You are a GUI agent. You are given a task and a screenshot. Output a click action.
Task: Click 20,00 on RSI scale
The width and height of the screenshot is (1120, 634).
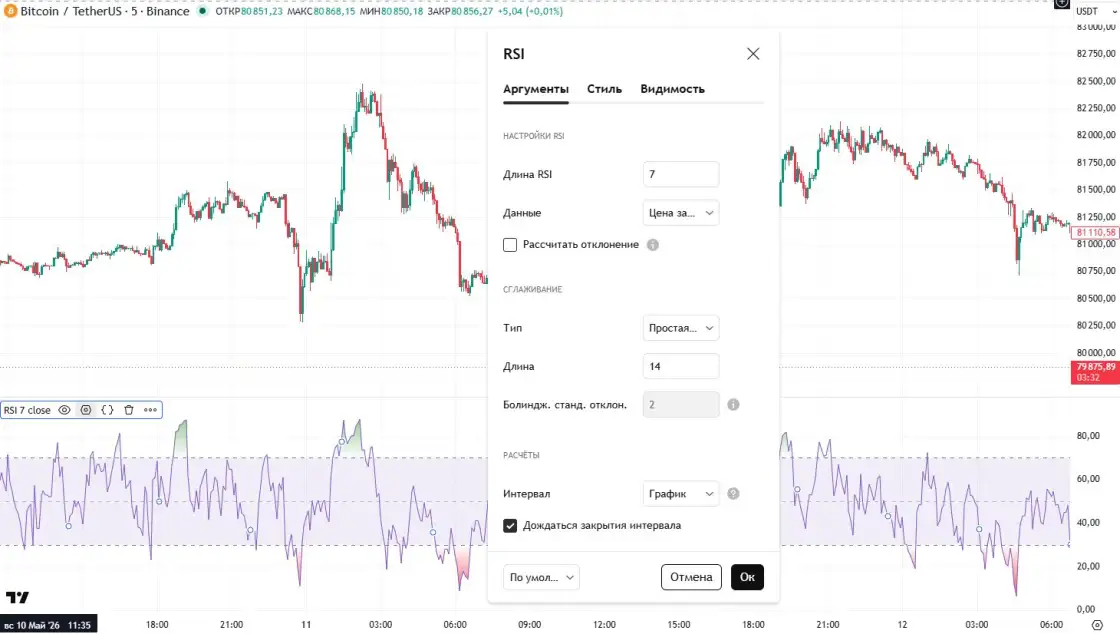pos(1088,566)
